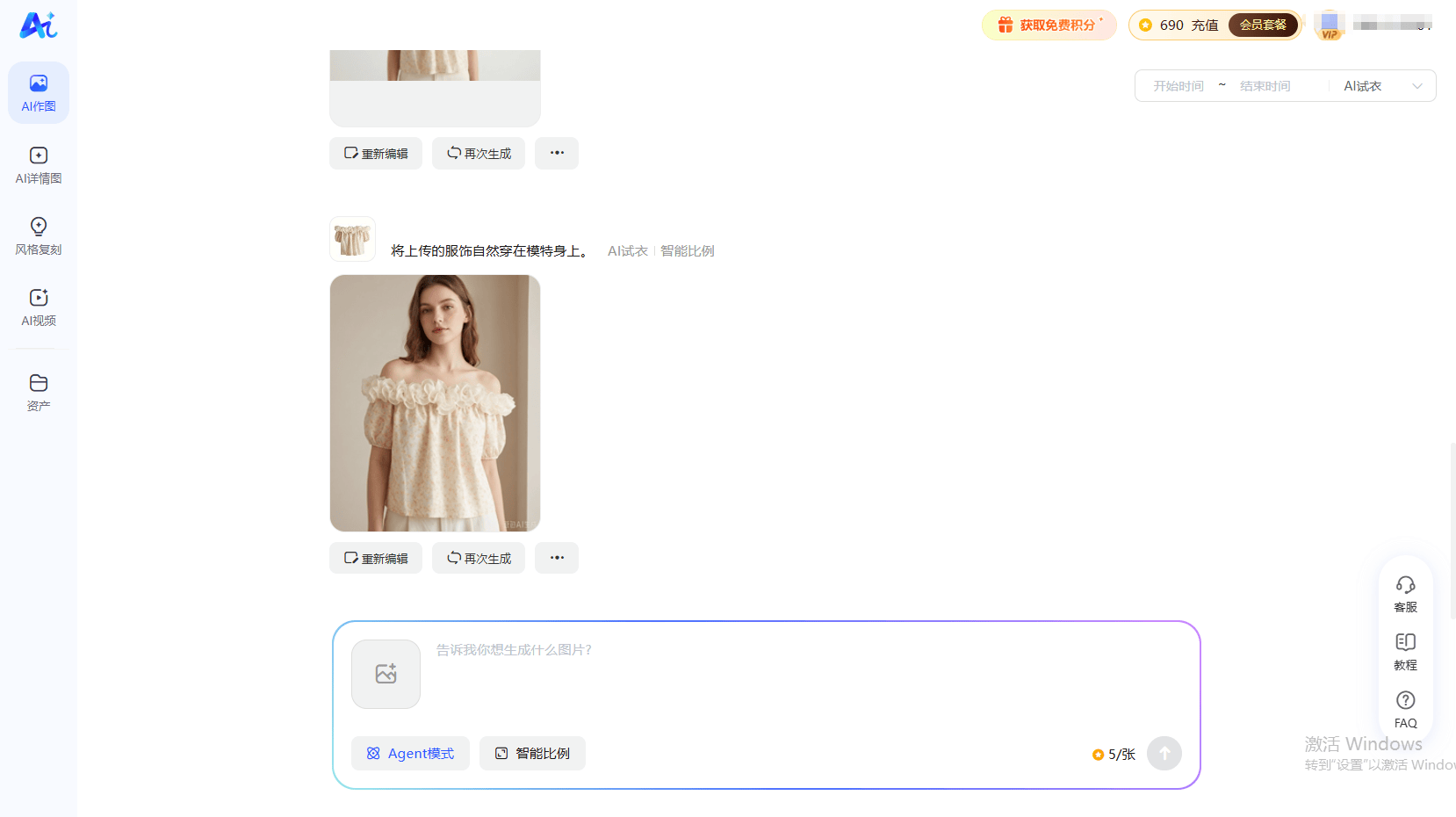Click the 智能比例 tag beside the prompt
1456x817 pixels.
[x=688, y=251]
